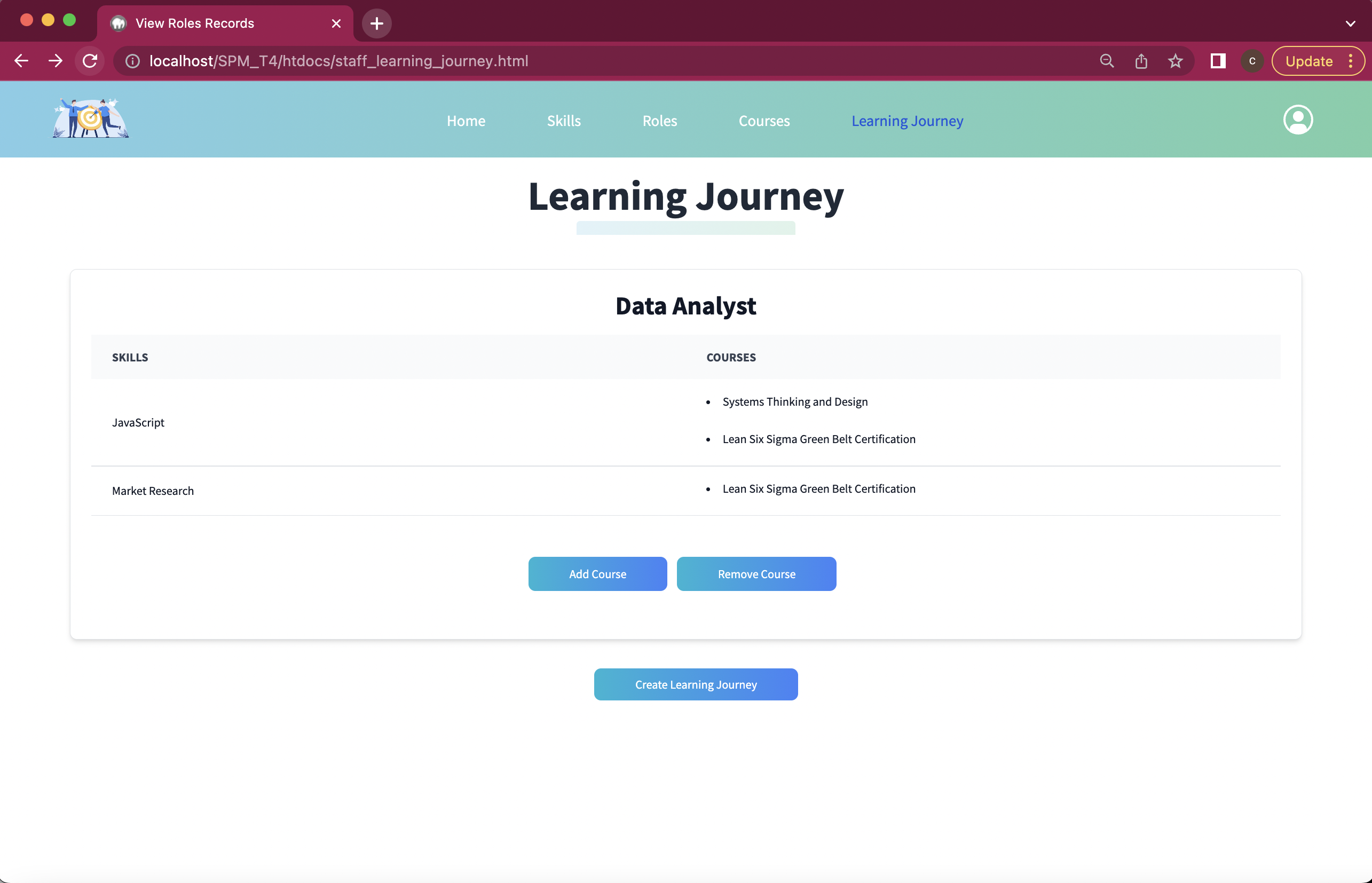Reload the page
Image resolution: width=1372 pixels, height=883 pixels.
pyautogui.click(x=90, y=61)
